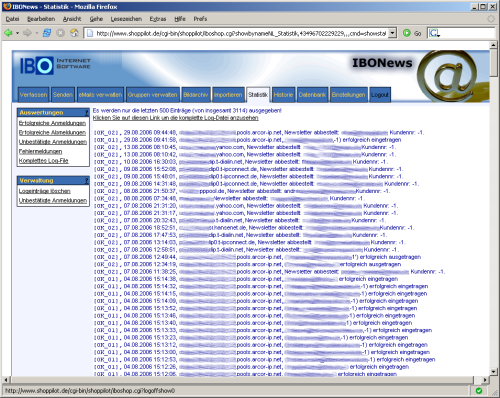
Task: Switch to the Senden tab
Action: click(x=63, y=95)
